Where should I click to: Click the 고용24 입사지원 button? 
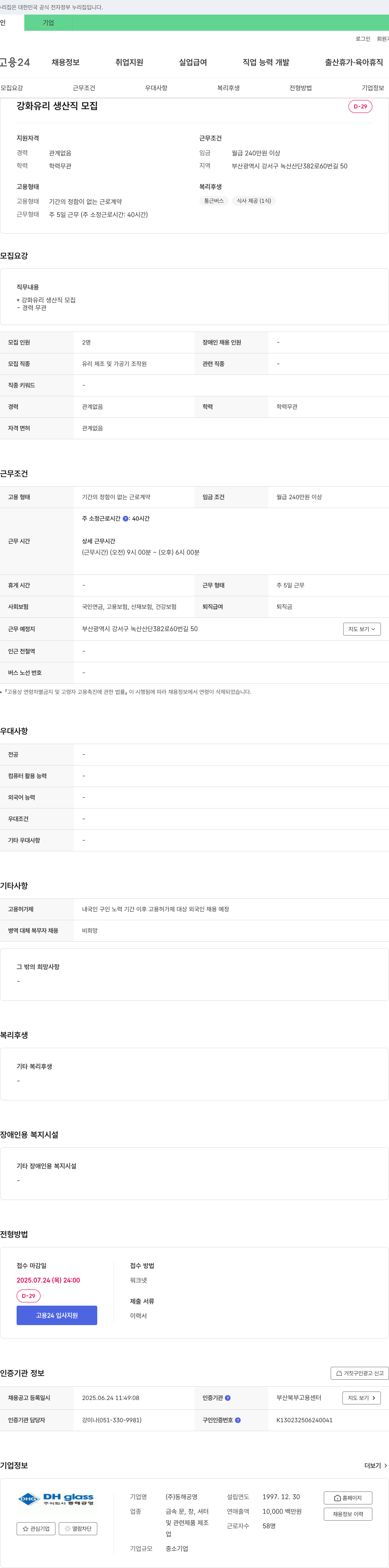[x=57, y=1315]
